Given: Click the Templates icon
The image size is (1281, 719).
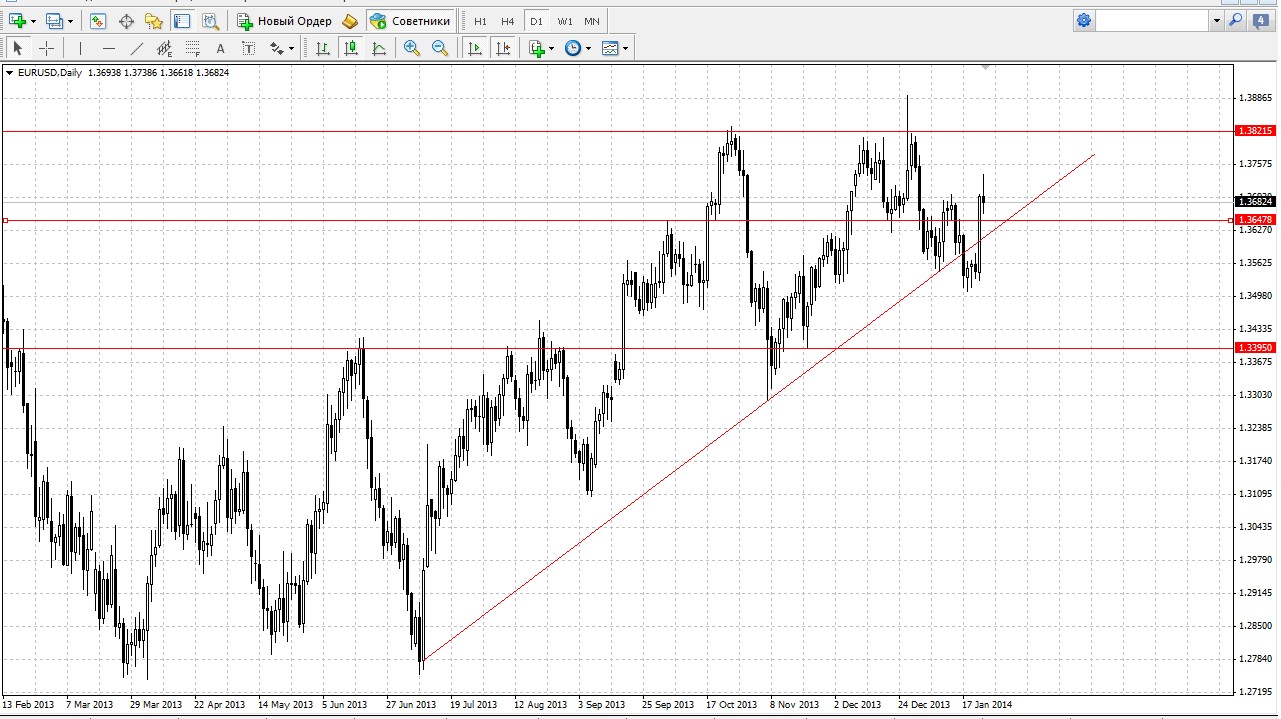Looking at the screenshot, I should click(x=610, y=48).
